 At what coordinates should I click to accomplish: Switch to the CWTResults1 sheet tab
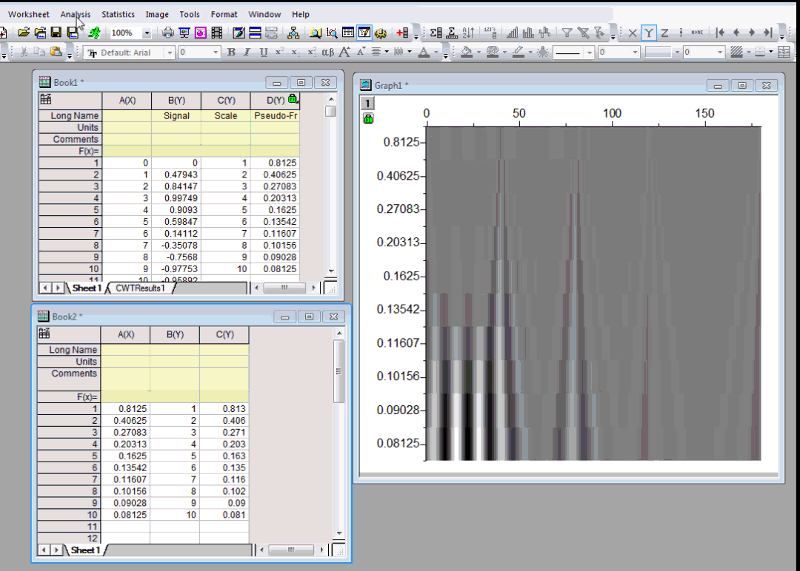click(x=140, y=288)
